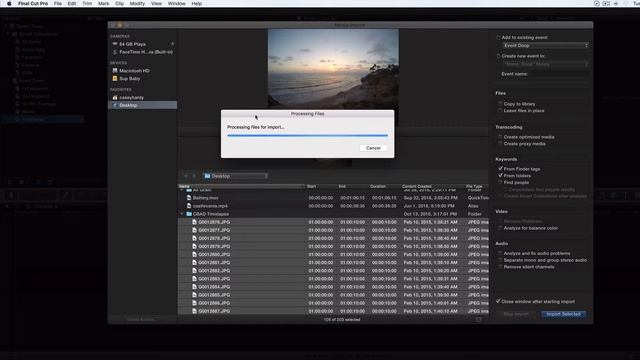
Task: Select the 64 GB Playa camera card
Action: click(132, 44)
